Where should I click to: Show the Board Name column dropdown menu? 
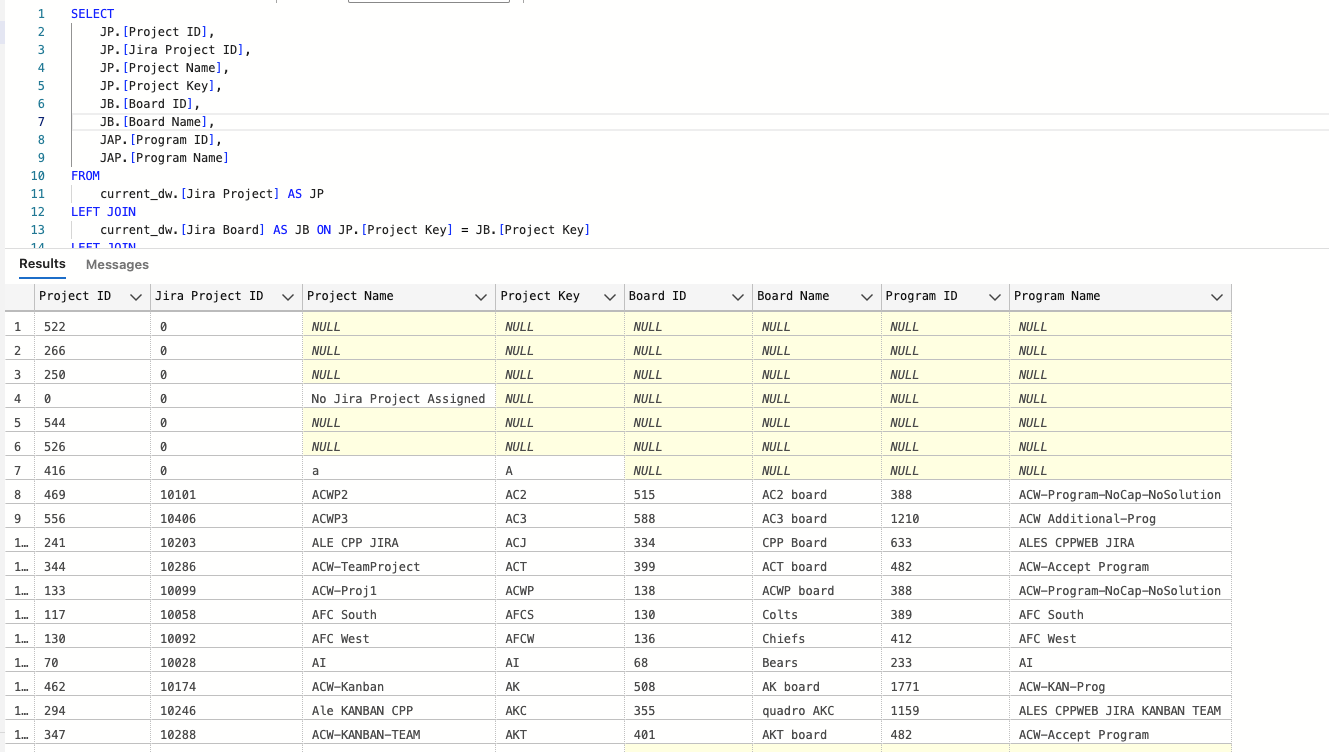pos(866,297)
